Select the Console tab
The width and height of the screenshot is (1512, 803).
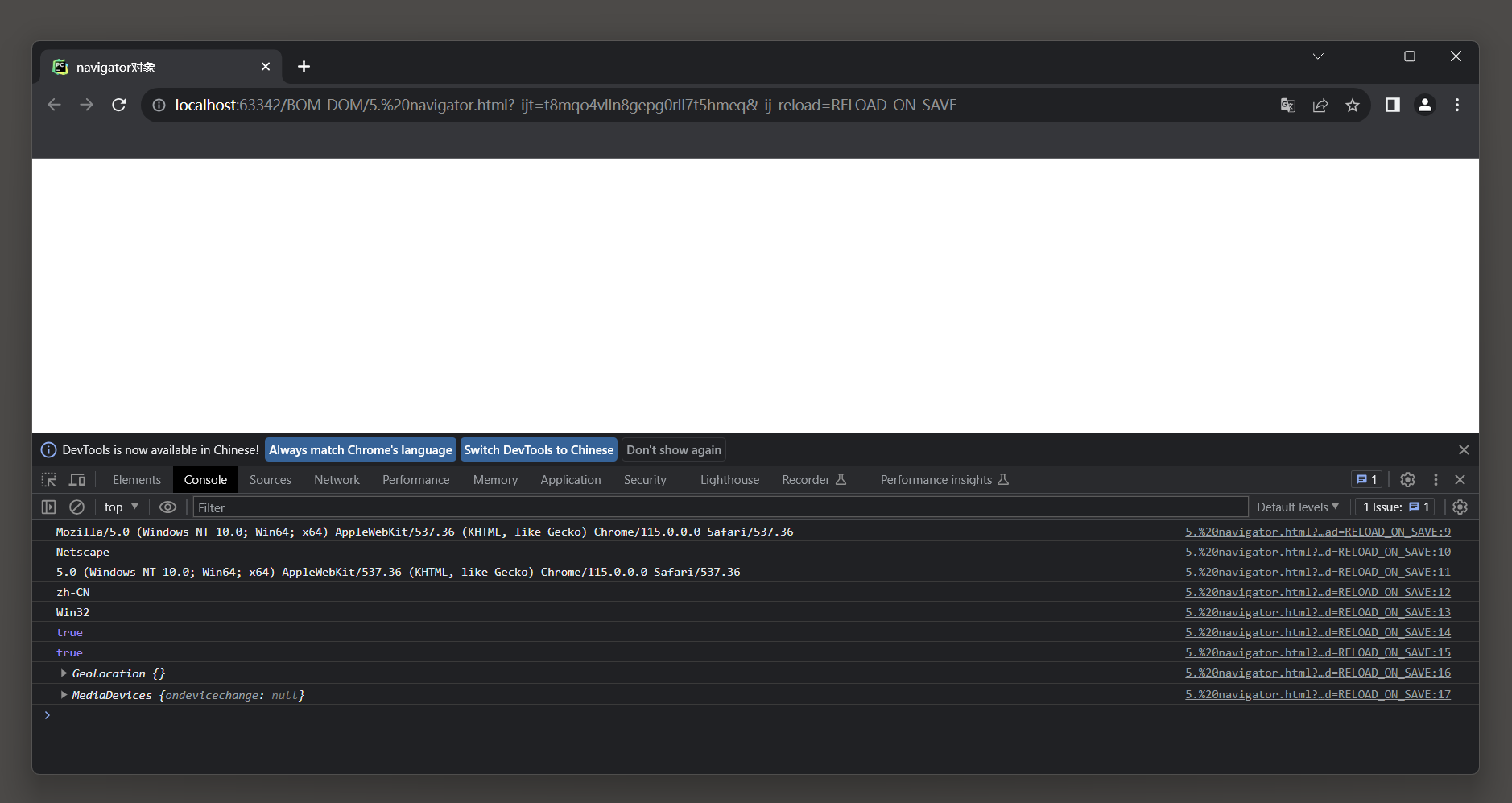tap(205, 480)
